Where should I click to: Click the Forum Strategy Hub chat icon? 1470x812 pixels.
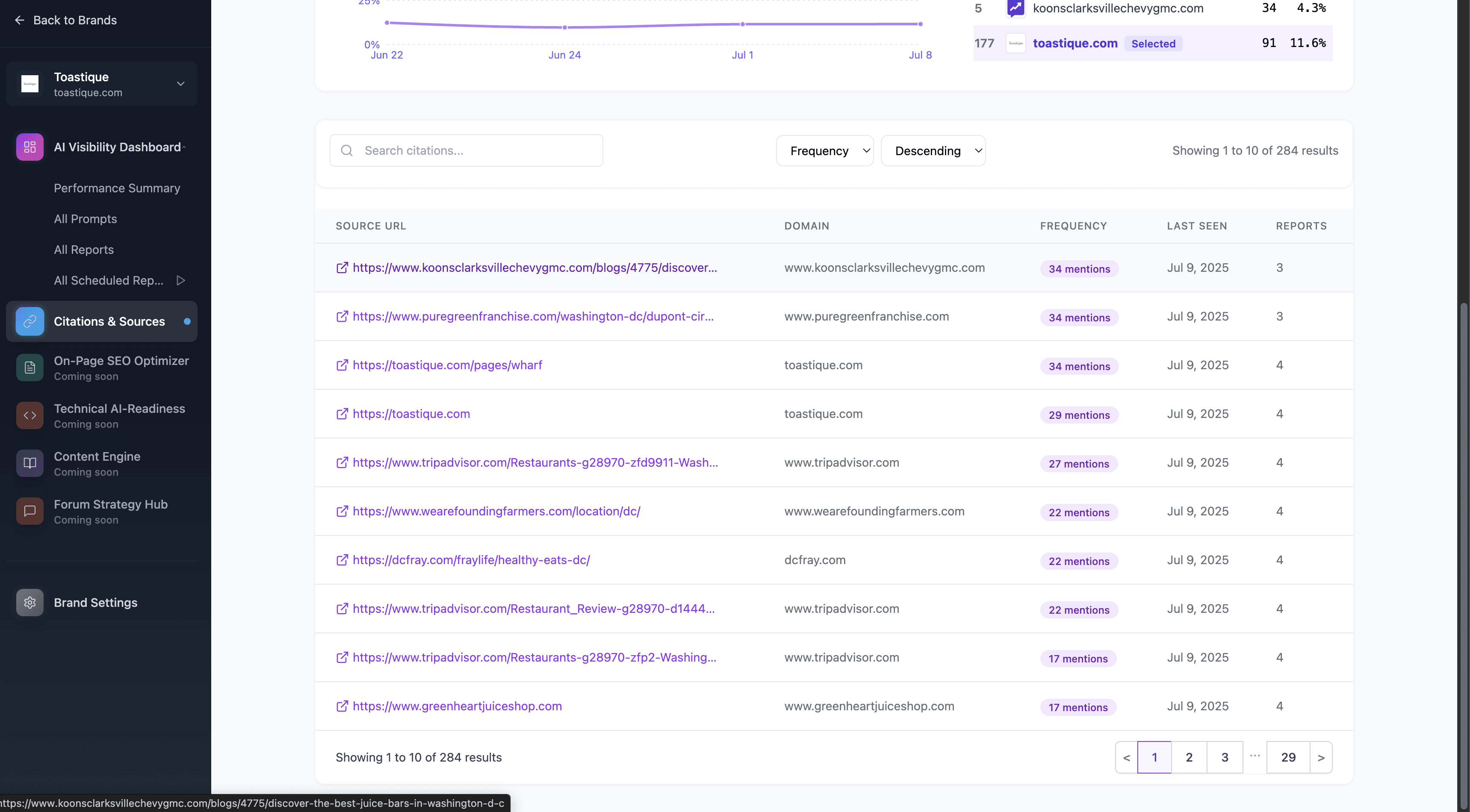click(x=30, y=512)
